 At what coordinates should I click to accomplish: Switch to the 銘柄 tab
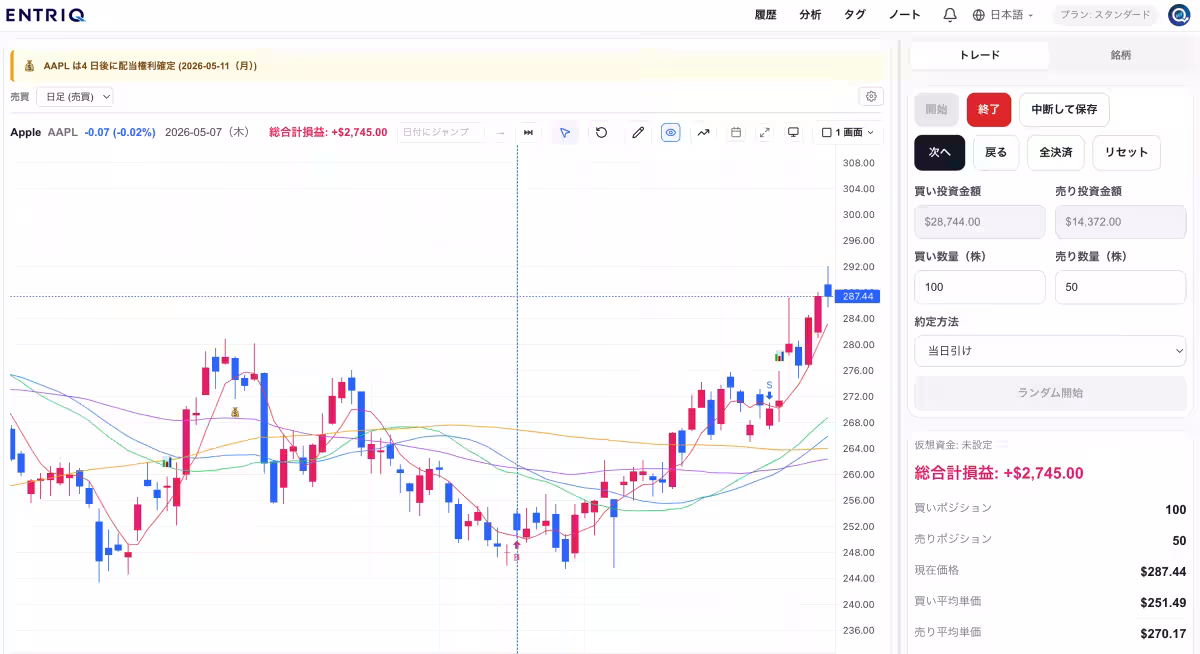click(x=1120, y=55)
